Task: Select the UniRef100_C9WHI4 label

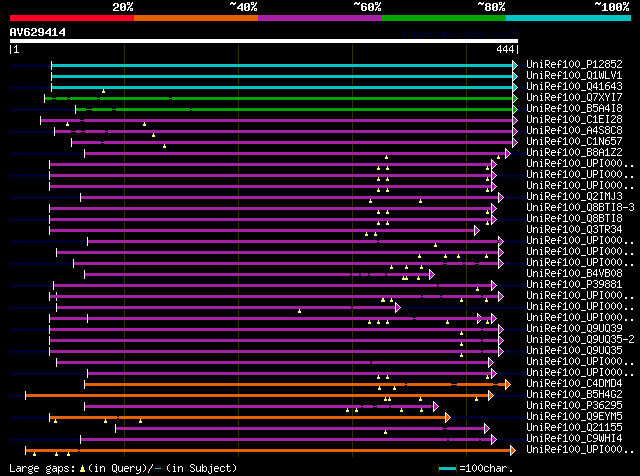Action: tap(574, 439)
